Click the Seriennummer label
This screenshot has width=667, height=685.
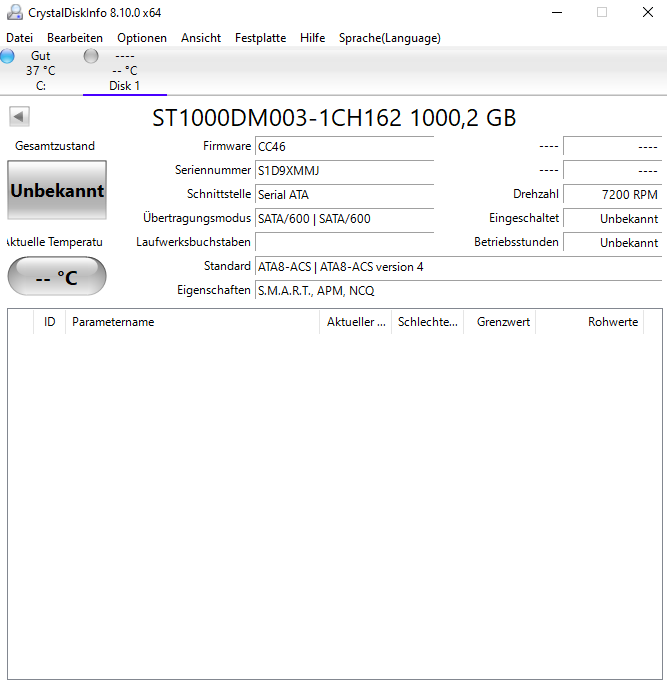(x=213, y=170)
